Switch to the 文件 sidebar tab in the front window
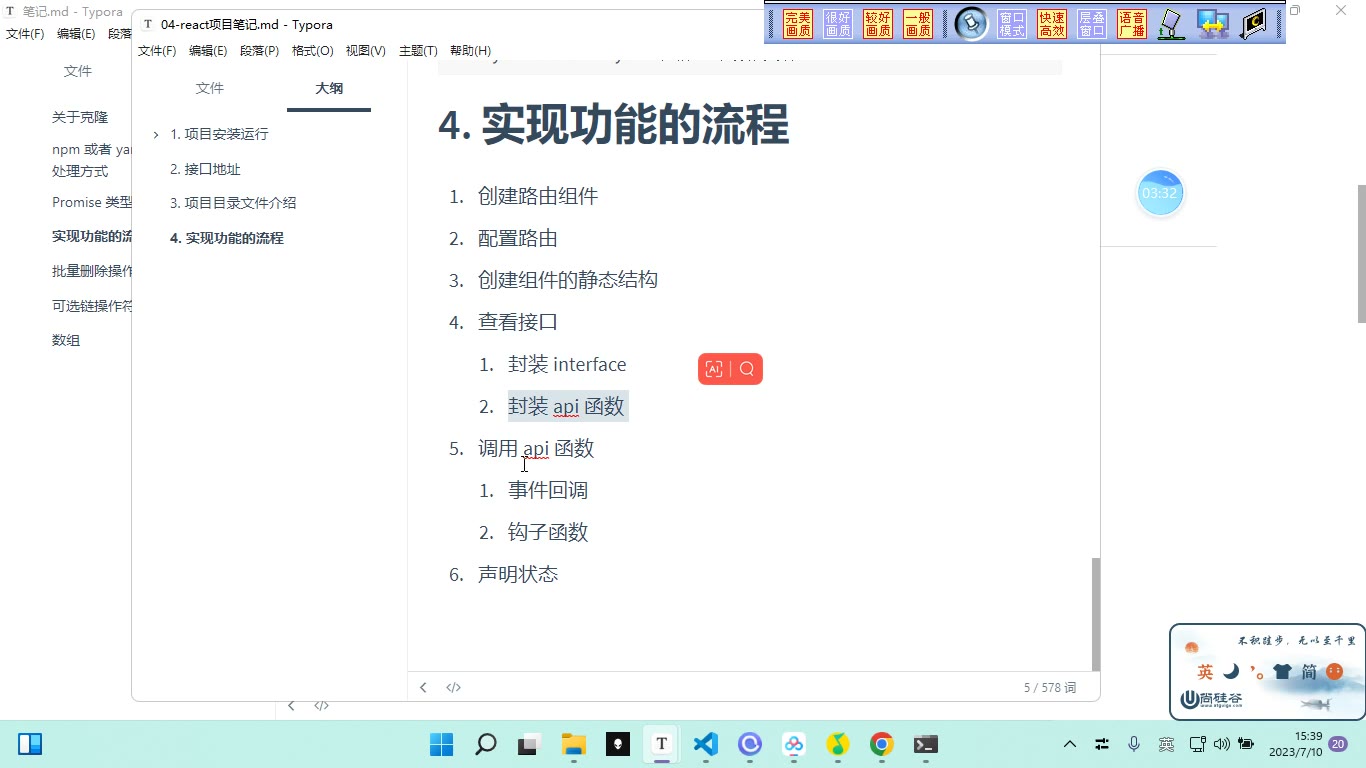Screen dimensions: 1366x768 tap(210, 88)
